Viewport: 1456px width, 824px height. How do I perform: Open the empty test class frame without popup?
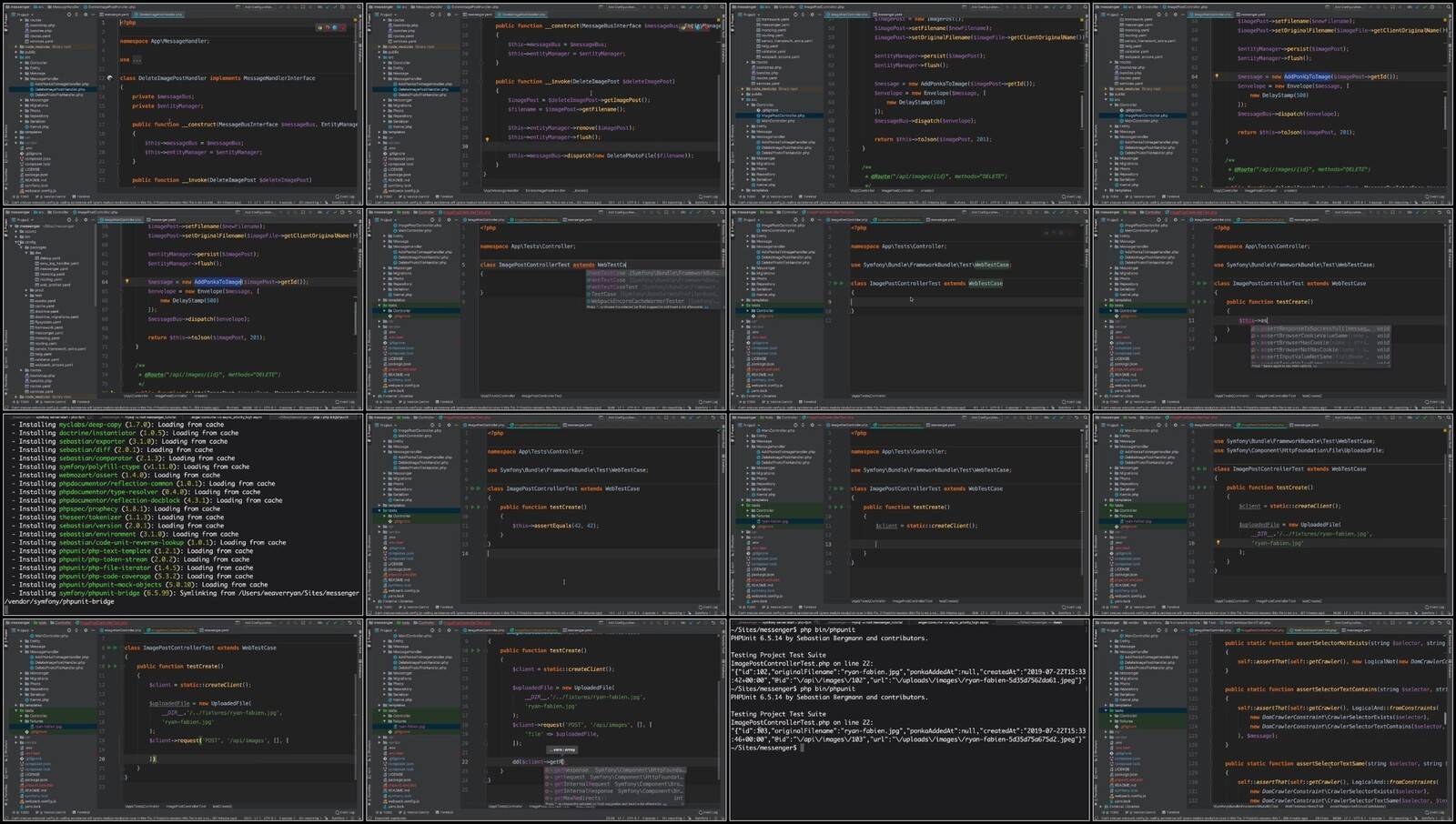(910, 309)
